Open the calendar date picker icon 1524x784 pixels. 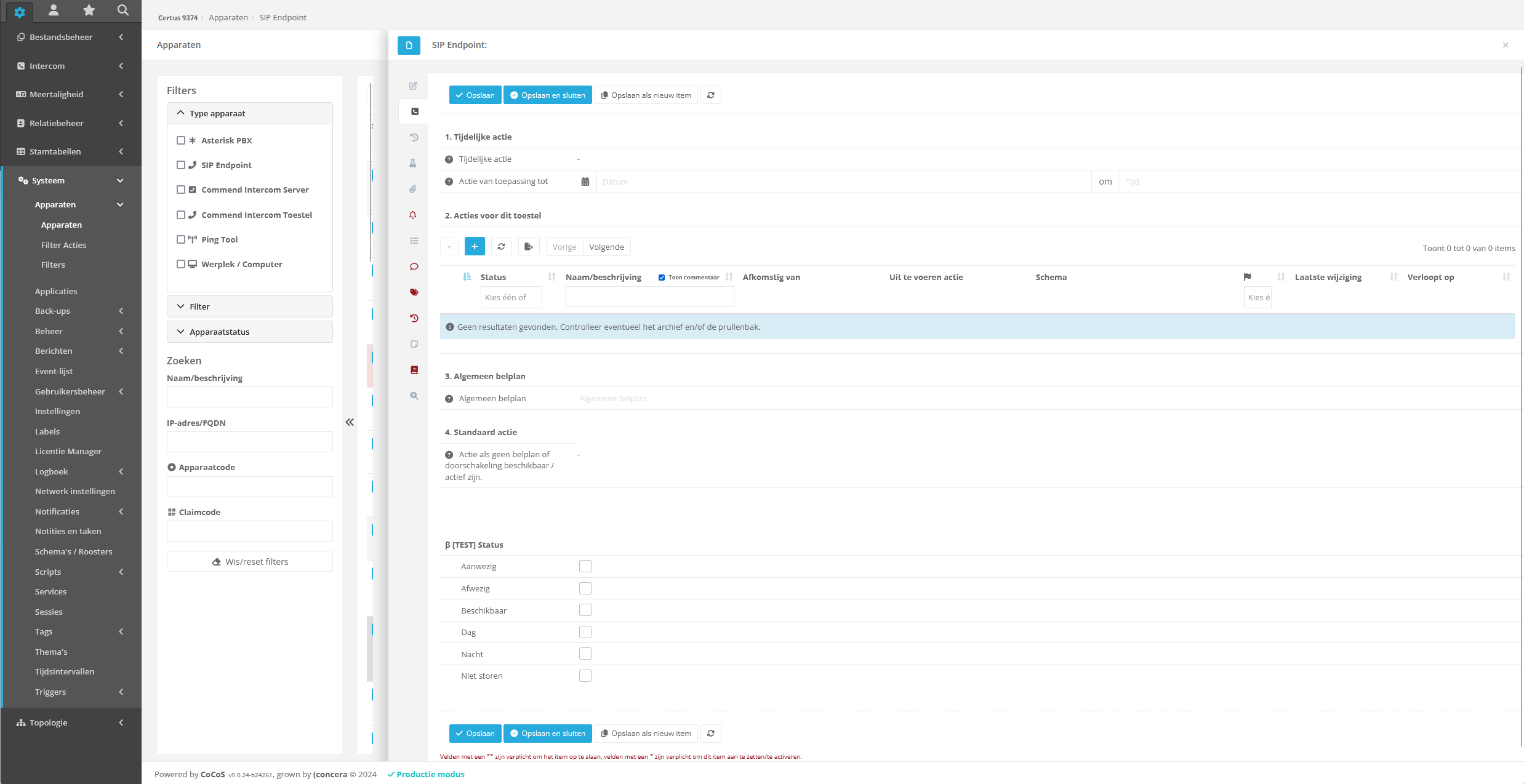(x=585, y=182)
